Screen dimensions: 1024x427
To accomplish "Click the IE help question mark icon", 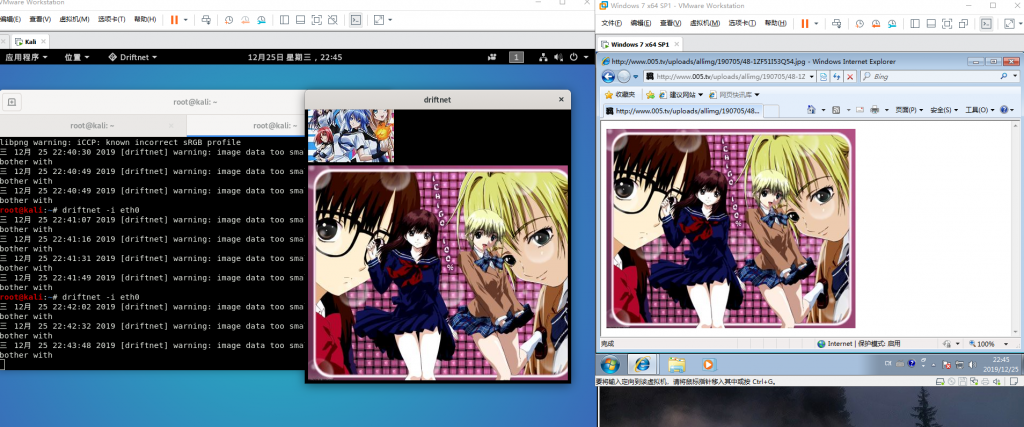I will tap(1004, 110).
